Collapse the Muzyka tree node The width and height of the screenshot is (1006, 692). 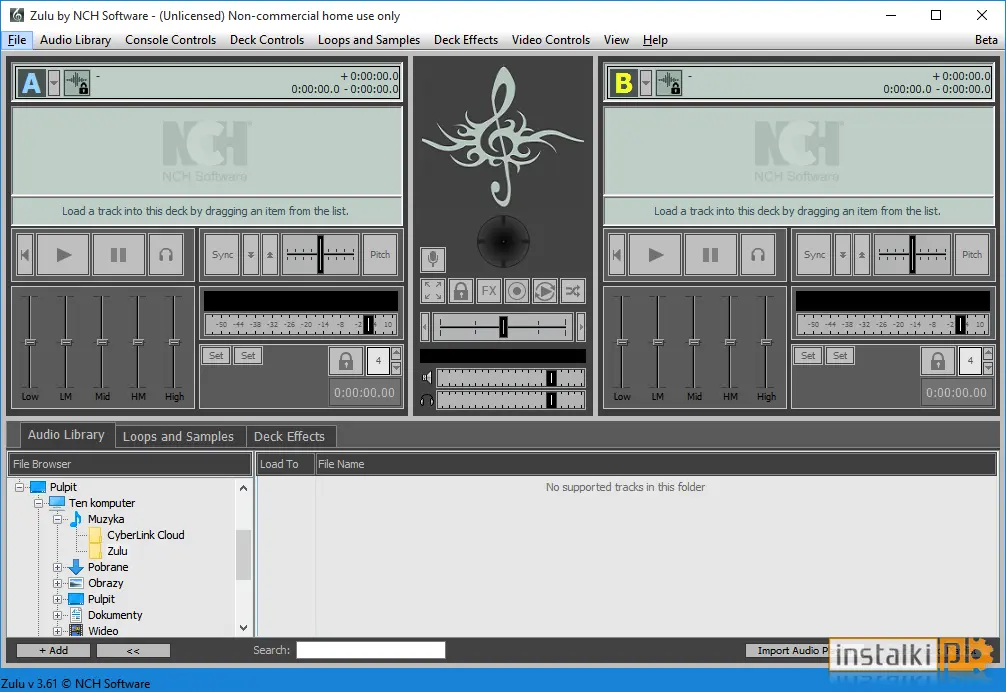pos(57,519)
